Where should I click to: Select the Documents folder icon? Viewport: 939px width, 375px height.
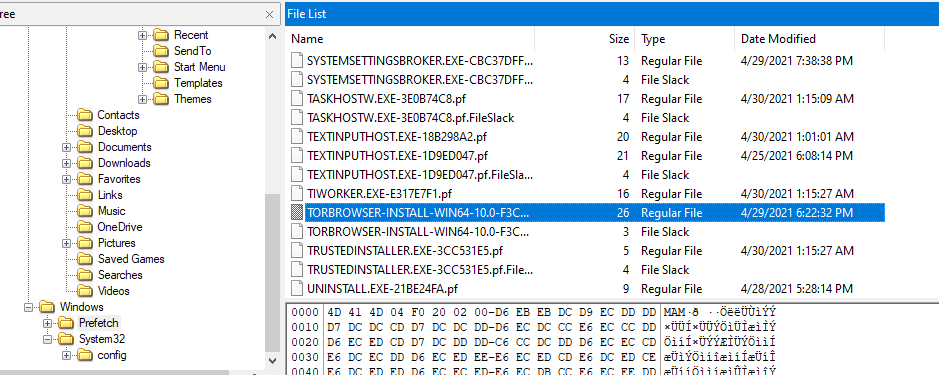point(84,147)
